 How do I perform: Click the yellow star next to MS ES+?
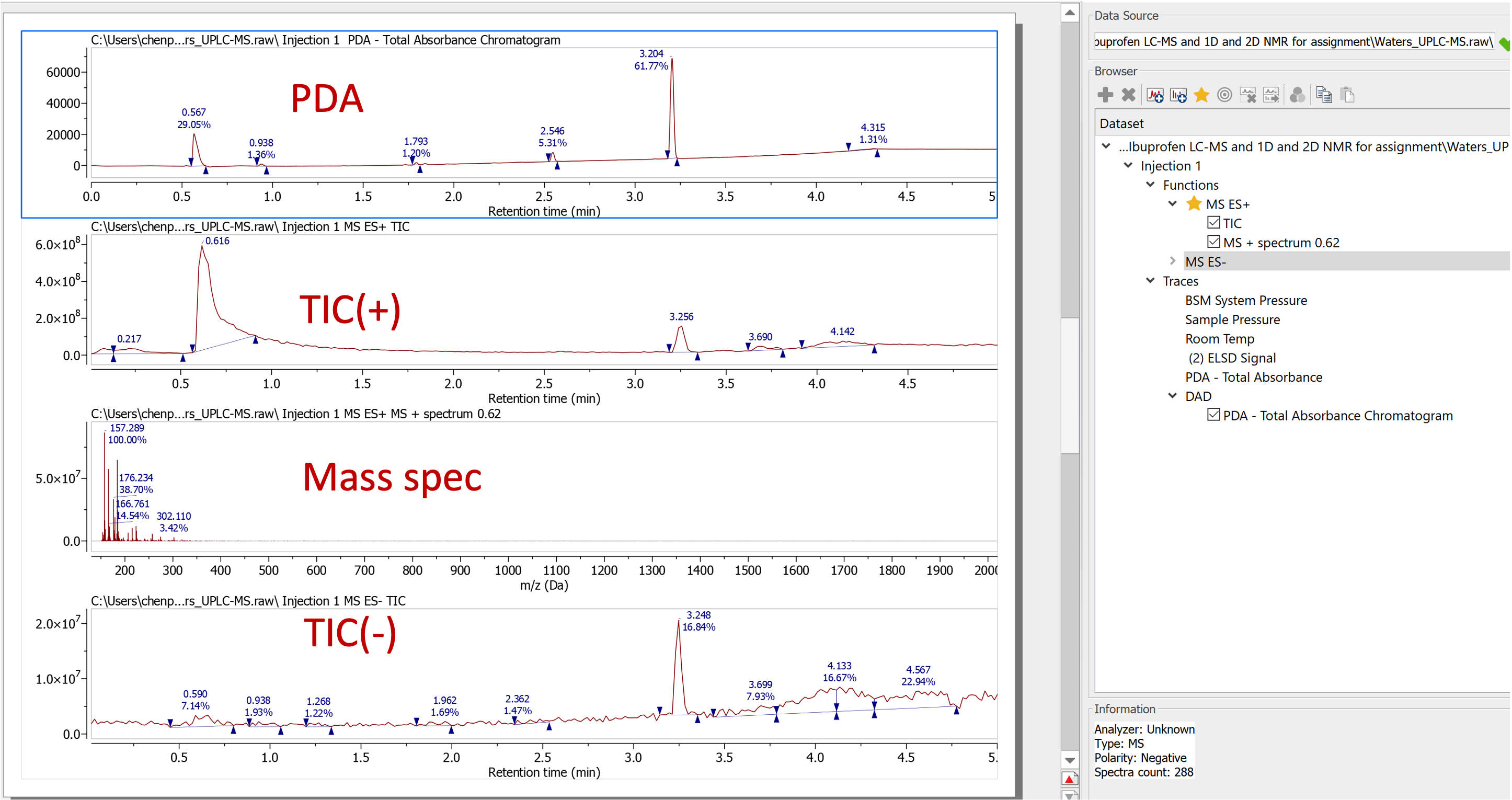pyautogui.click(x=1194, y=204)
